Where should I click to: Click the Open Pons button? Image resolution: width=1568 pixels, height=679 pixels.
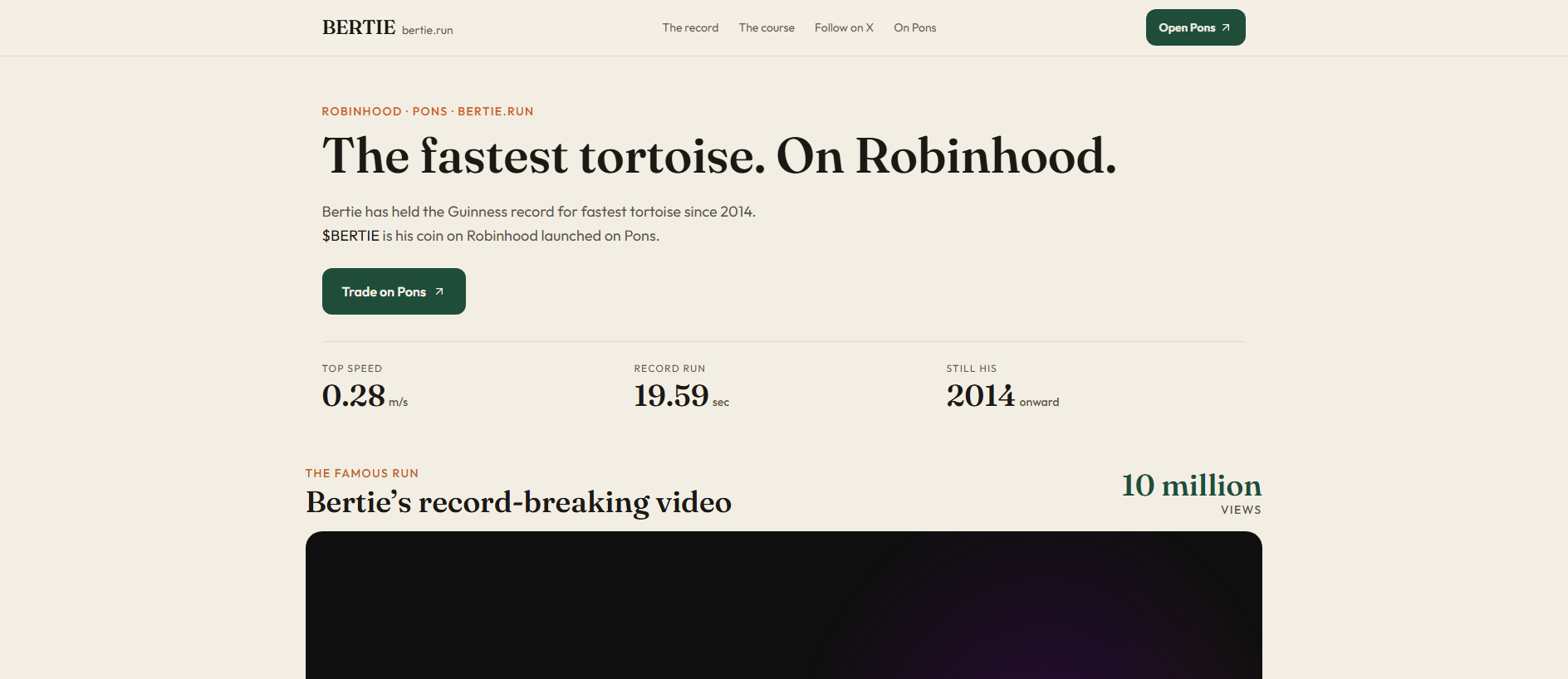click(1195, 27)
